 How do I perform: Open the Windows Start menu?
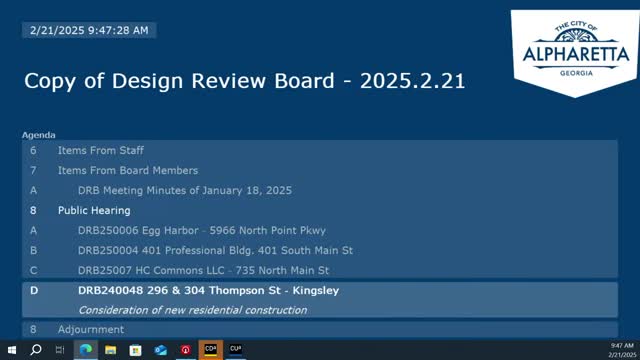tap(12, 350)
